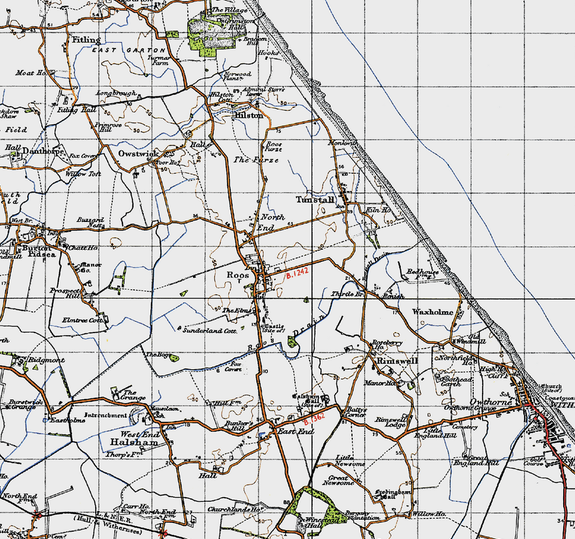
Task: Select the Carr Ho. label
Action: (x=135, y=506)
